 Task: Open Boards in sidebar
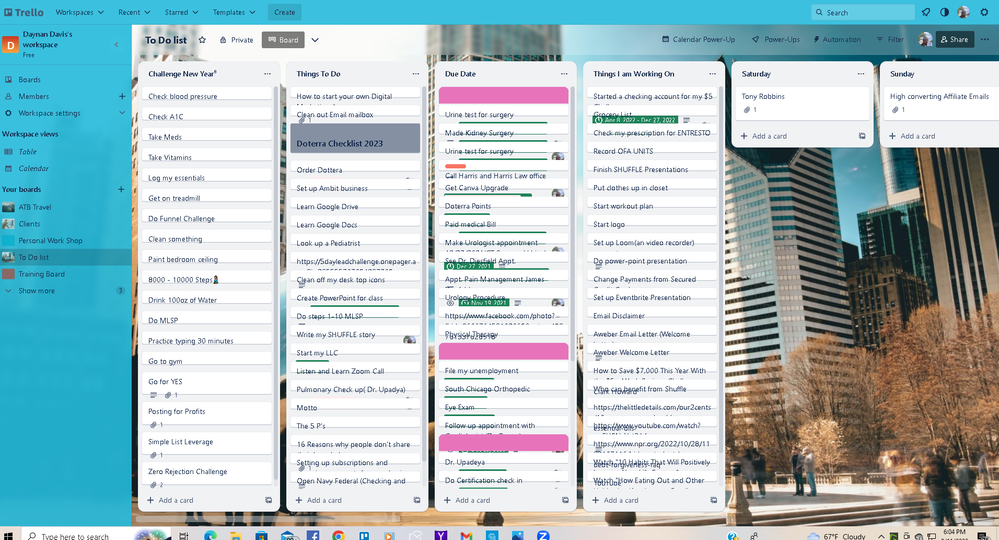point(29,80)
